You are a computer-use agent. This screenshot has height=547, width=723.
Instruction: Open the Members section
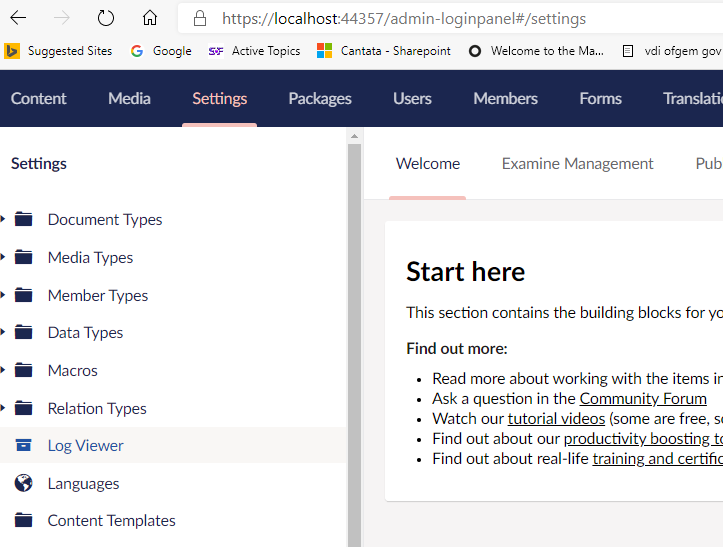[x=505, y=98]
